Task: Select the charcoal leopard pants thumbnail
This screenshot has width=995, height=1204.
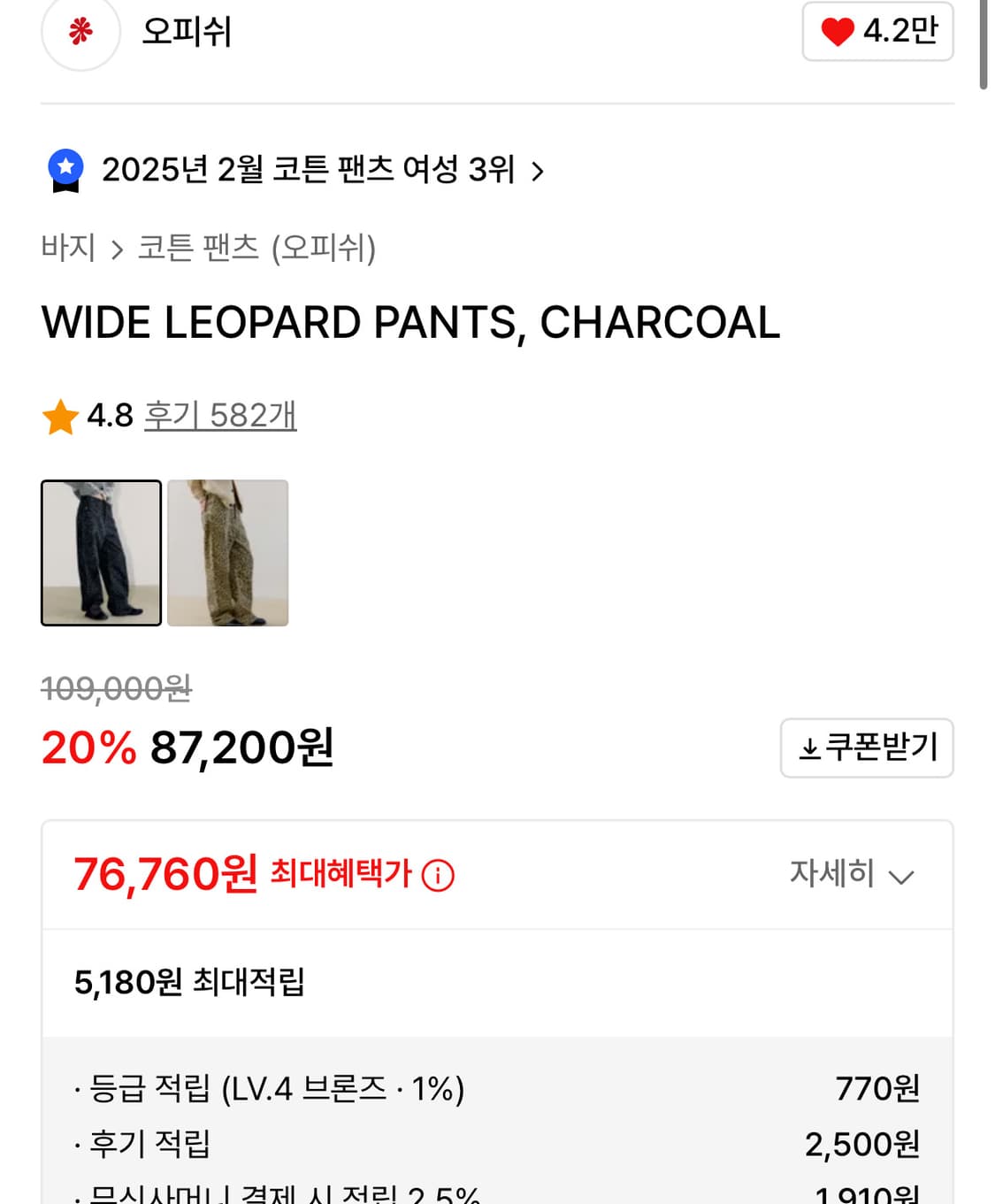Action: [x=102, y=553]
